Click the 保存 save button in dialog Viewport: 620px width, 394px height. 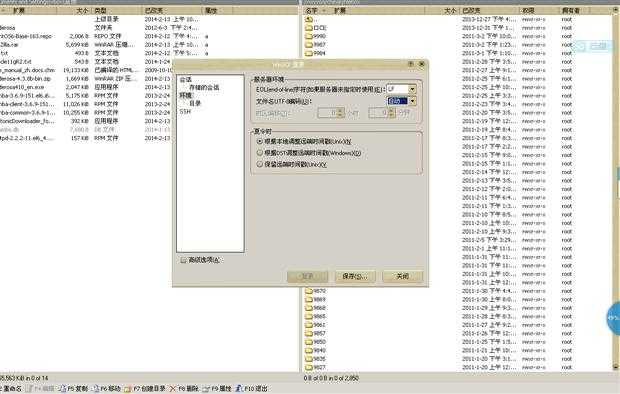(355, 276)
